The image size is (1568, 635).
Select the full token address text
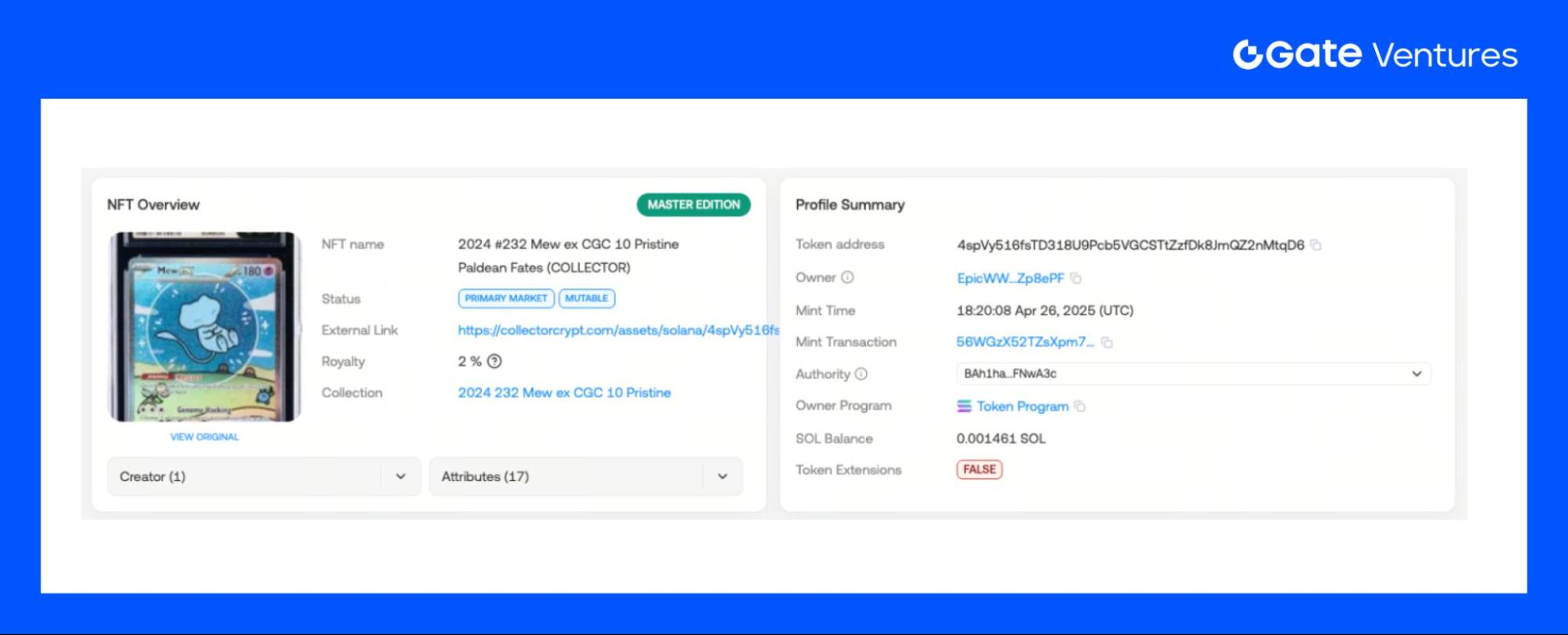1130,245
